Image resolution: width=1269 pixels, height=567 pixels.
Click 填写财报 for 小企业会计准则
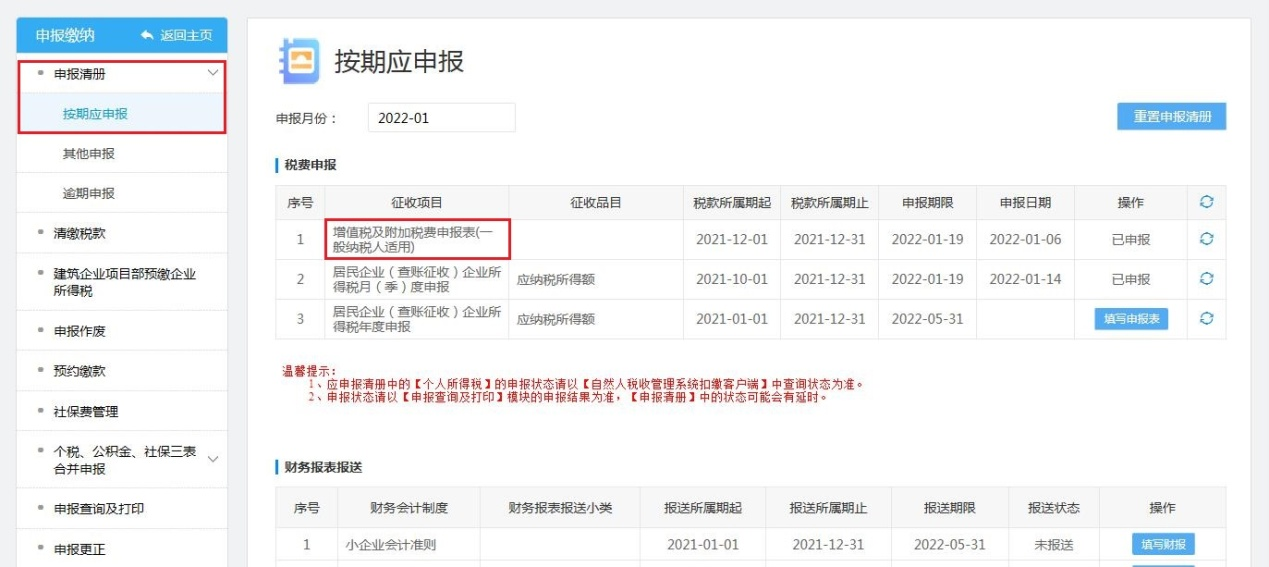point(1162,545)
